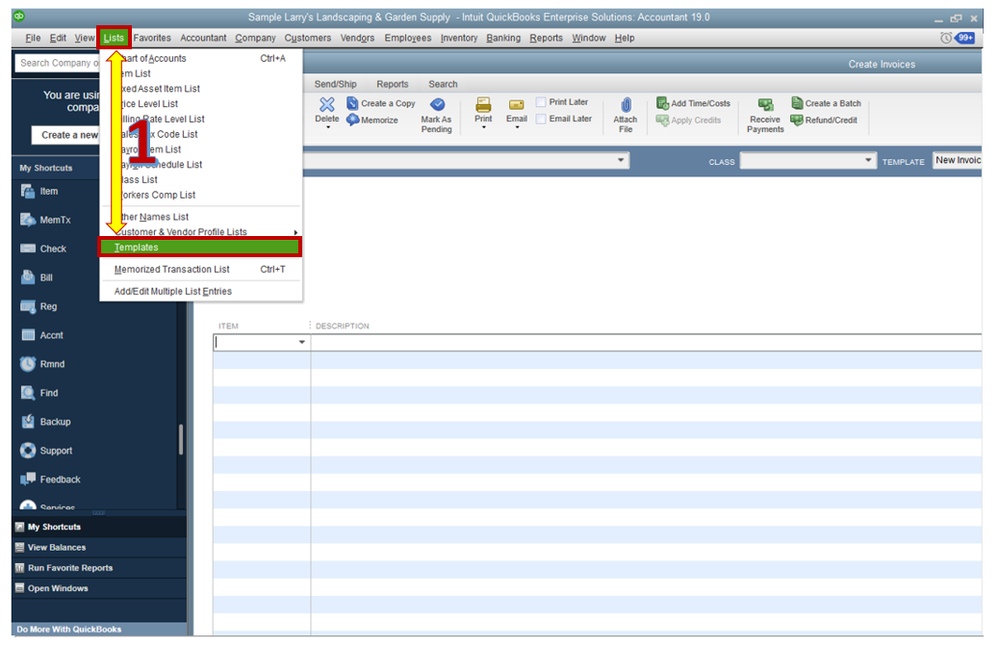Open the CLASS dropdown

click(808, 161)
